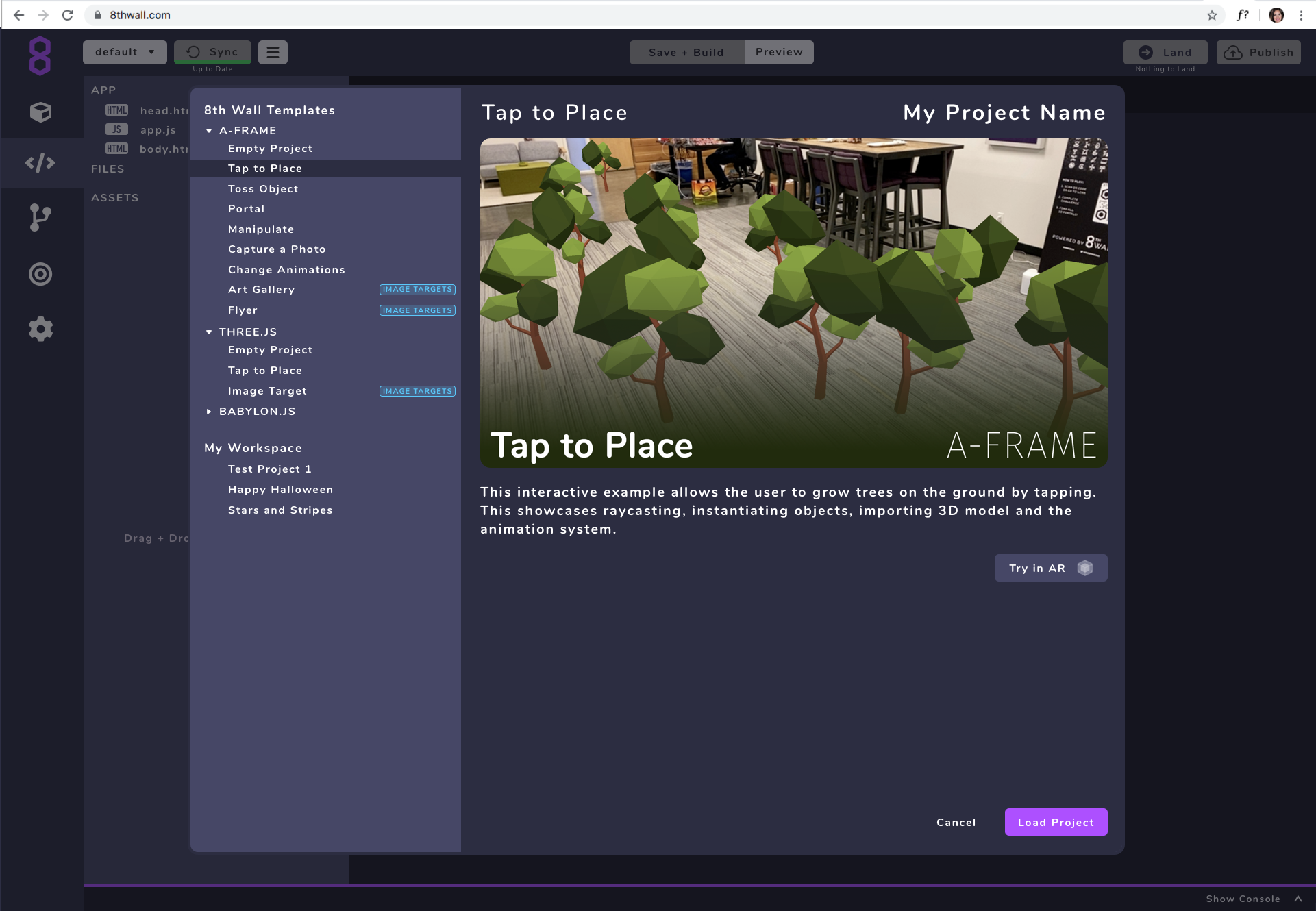Image resolution: width=1316 pixels, height=911 pixels.
Task: Click Load Project button
Action: point(1056,822)
